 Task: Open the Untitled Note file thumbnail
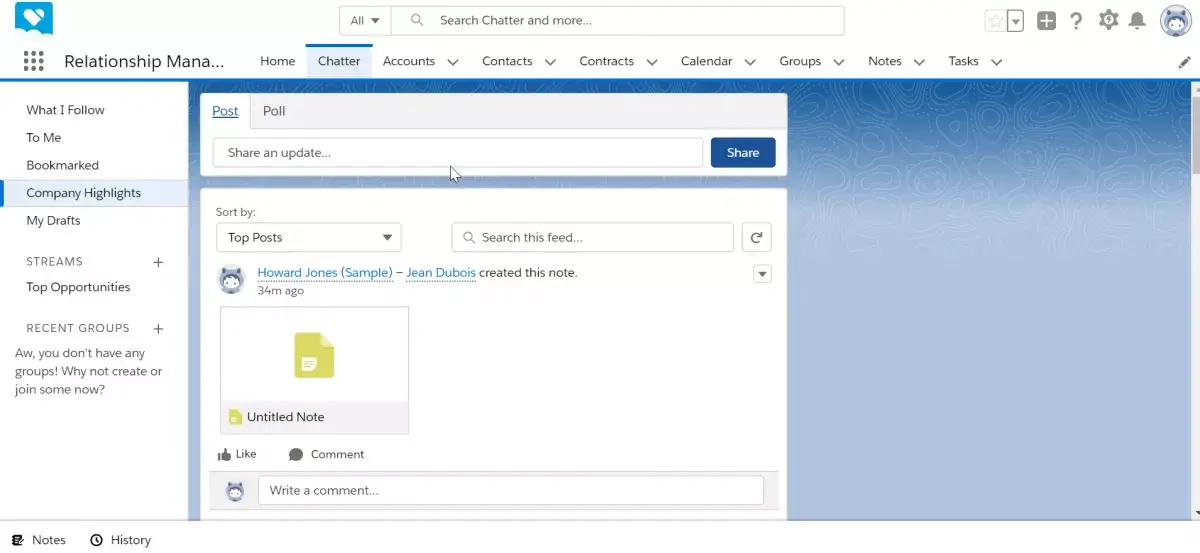(x=314, y=370)
